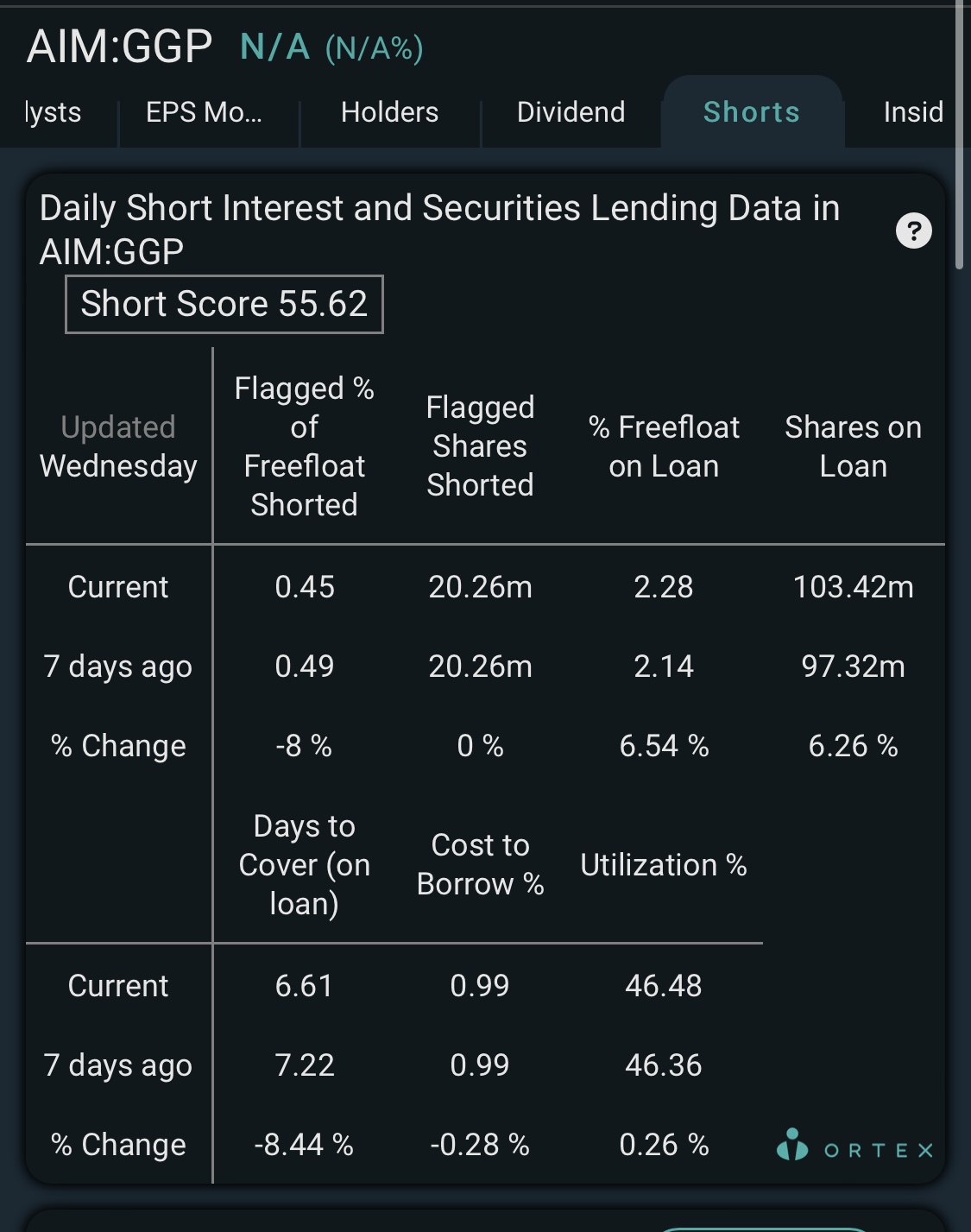This screenshot has height=1232, width=971.
Task: Open the partially visible lysts tab
Action: point(54,112)
